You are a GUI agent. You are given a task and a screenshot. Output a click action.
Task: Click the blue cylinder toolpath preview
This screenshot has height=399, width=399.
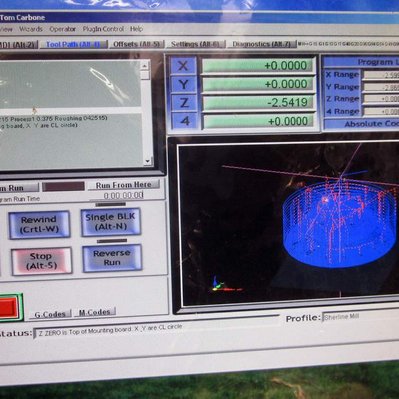(x=340, y=224)
